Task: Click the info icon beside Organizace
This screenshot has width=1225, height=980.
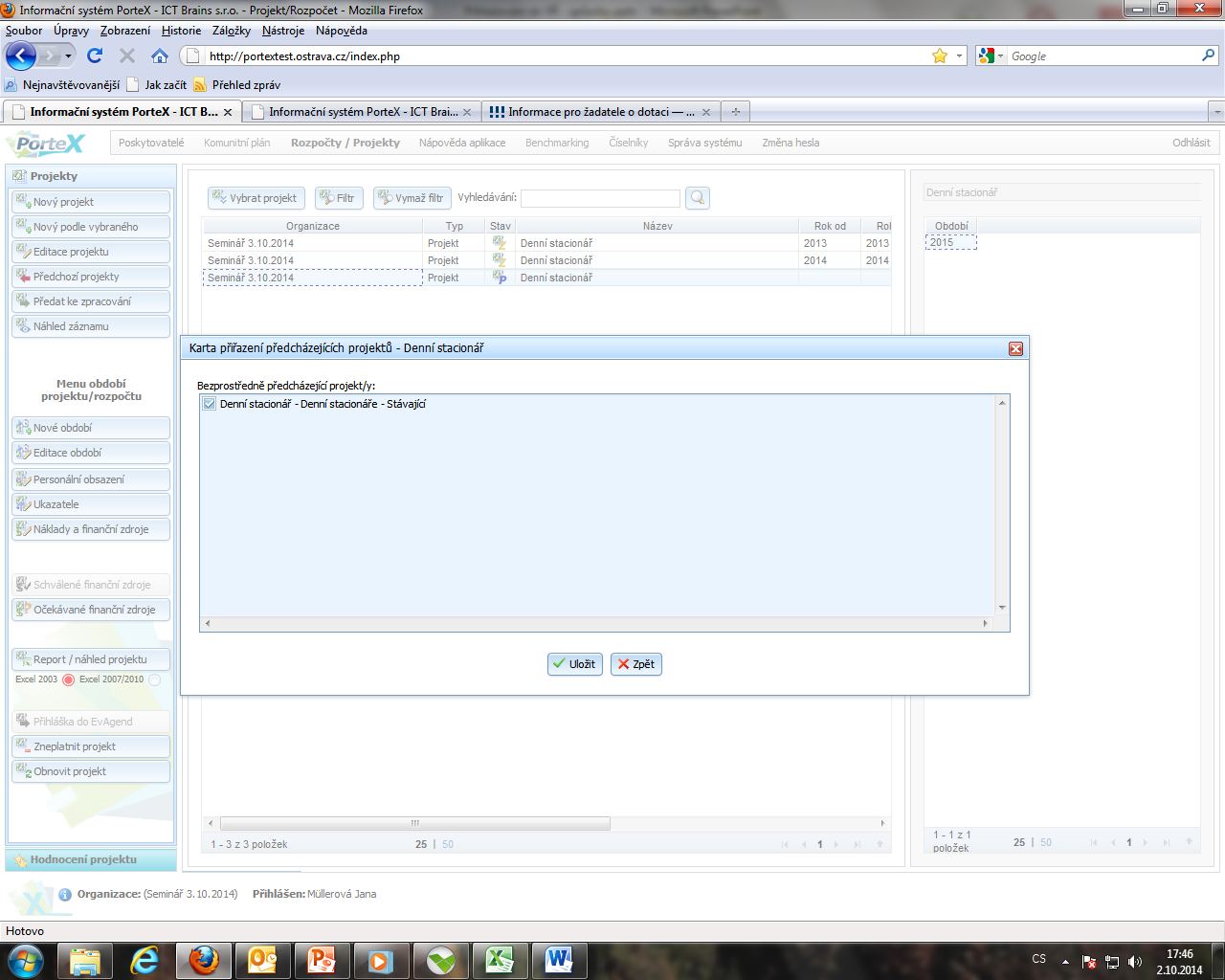Action: coord(65,895)
